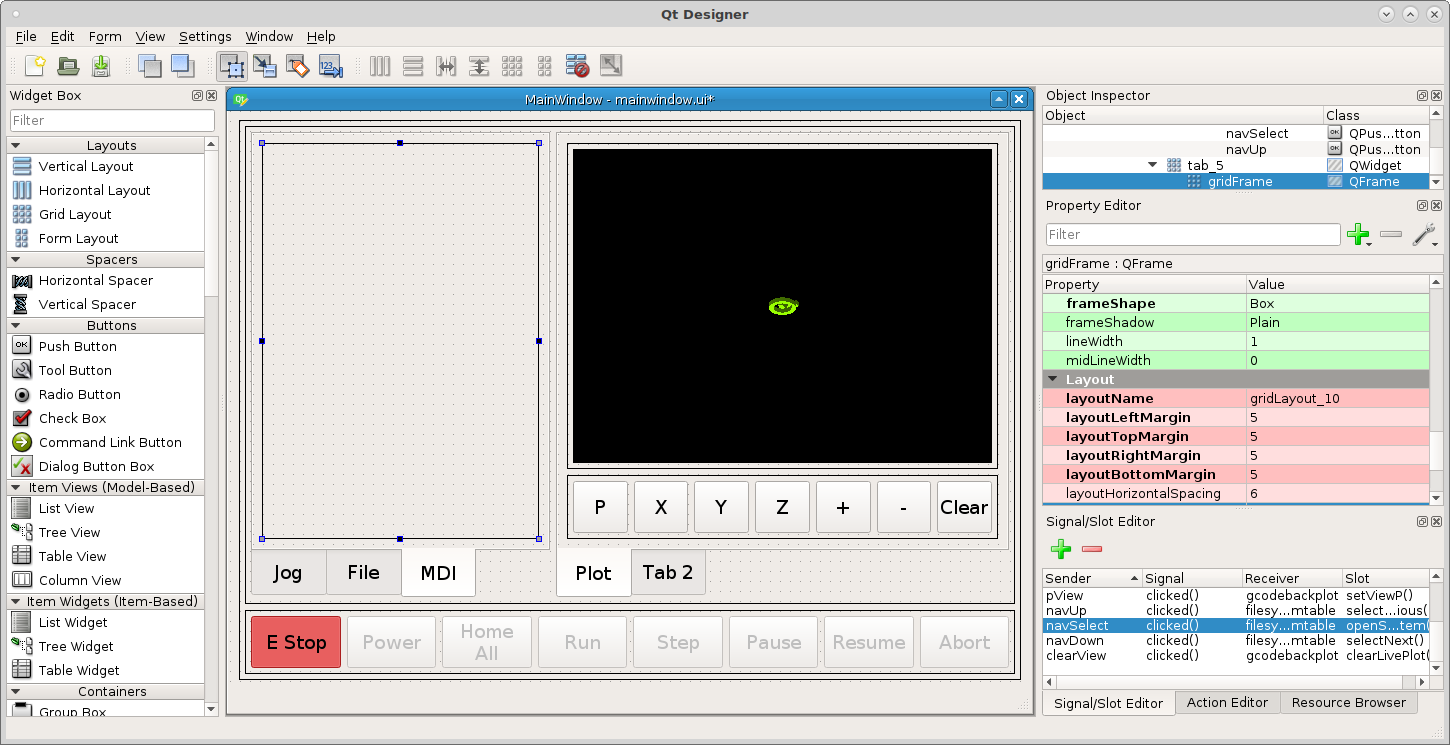
Task: Collapse the Buttons widget category
Action: pyautogui.click(x=16, y=326)
